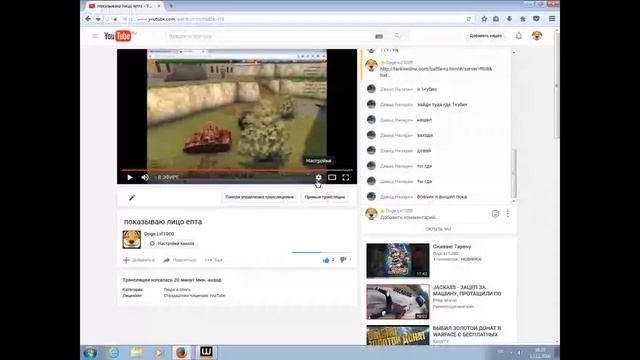Open the Warface золотой донат video thumbnail
This screenshot has width=640, height=360.
398,335
